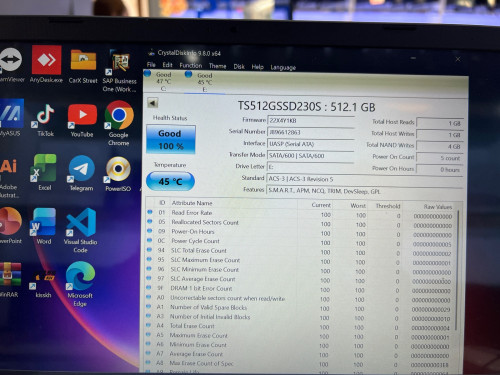Click the Firmware value field

click(x=310, y=121)
